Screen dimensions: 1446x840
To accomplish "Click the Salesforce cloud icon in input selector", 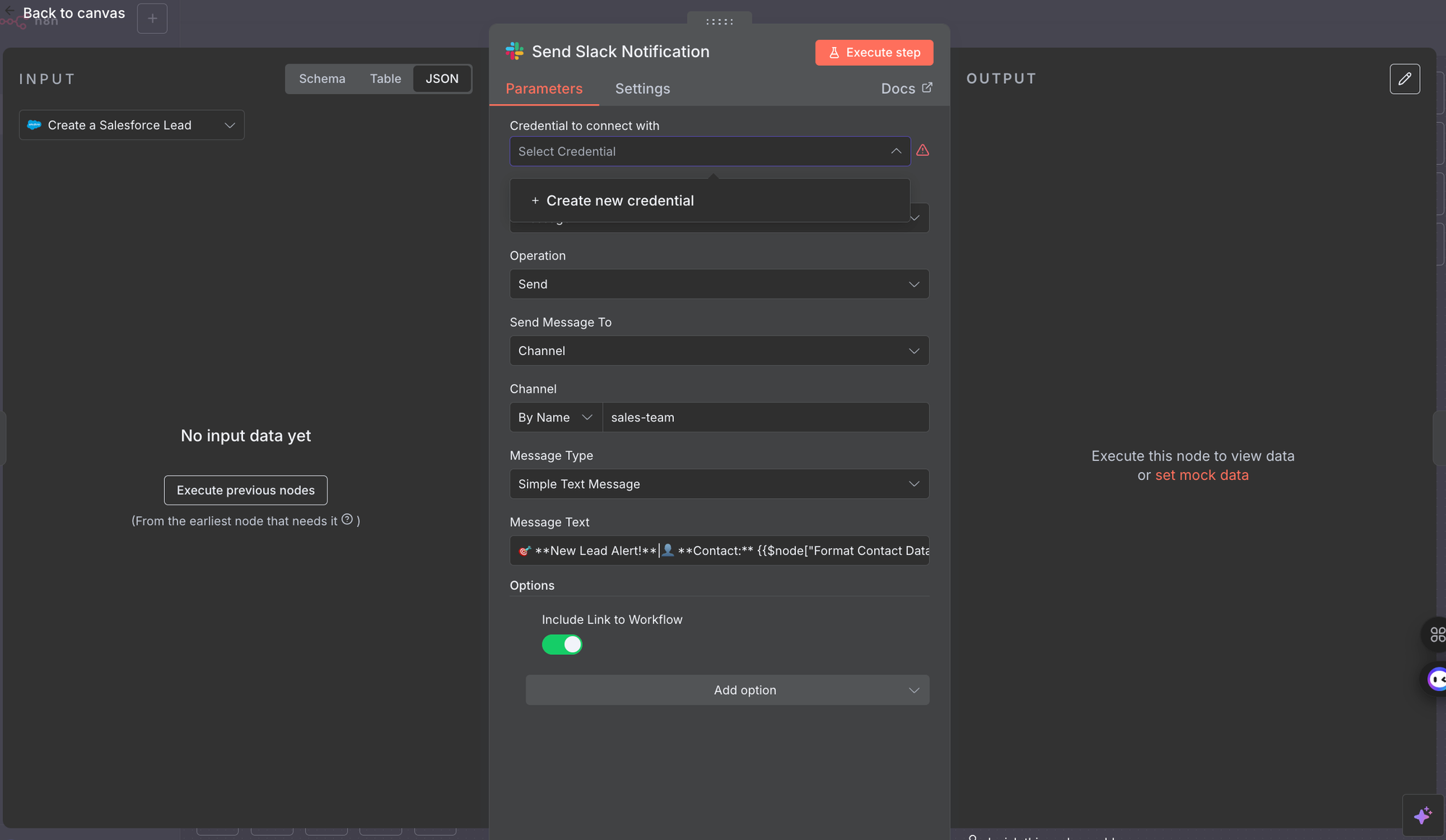I will pyautogui.click(x=34, y=125).
